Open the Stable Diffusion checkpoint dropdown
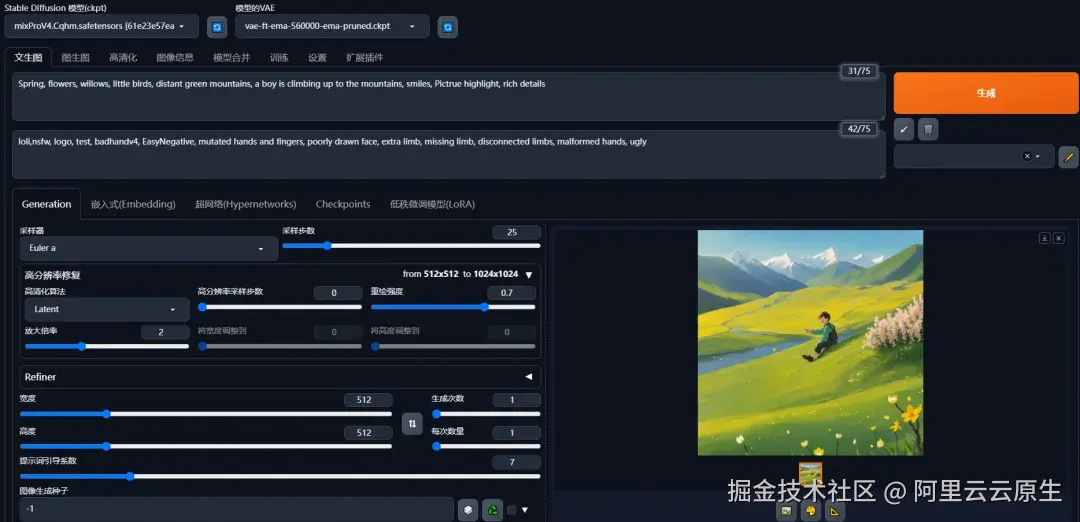Viewport: 1080px width, 522px height. click(x=101, y=26)
